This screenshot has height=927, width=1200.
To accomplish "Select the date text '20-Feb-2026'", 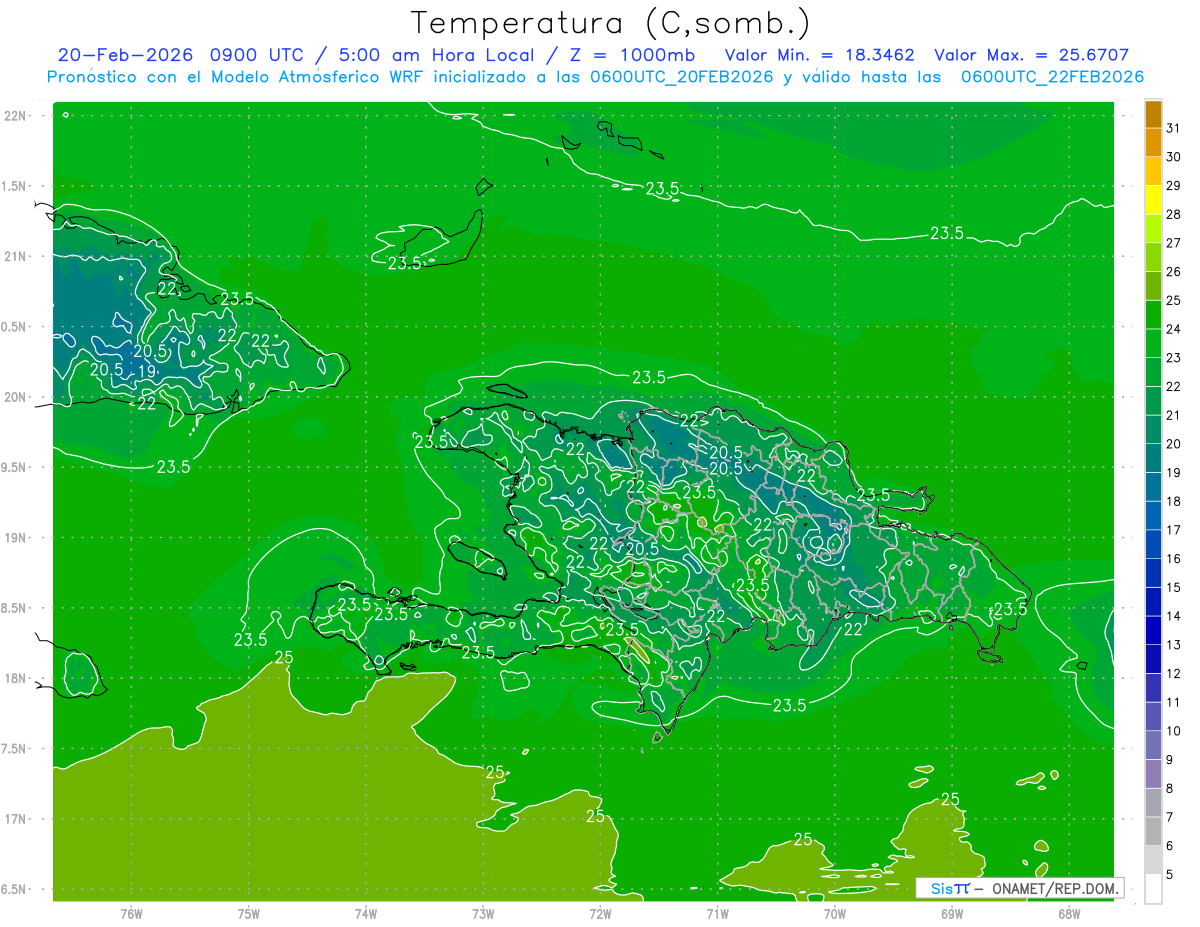I will pos(123,55).
